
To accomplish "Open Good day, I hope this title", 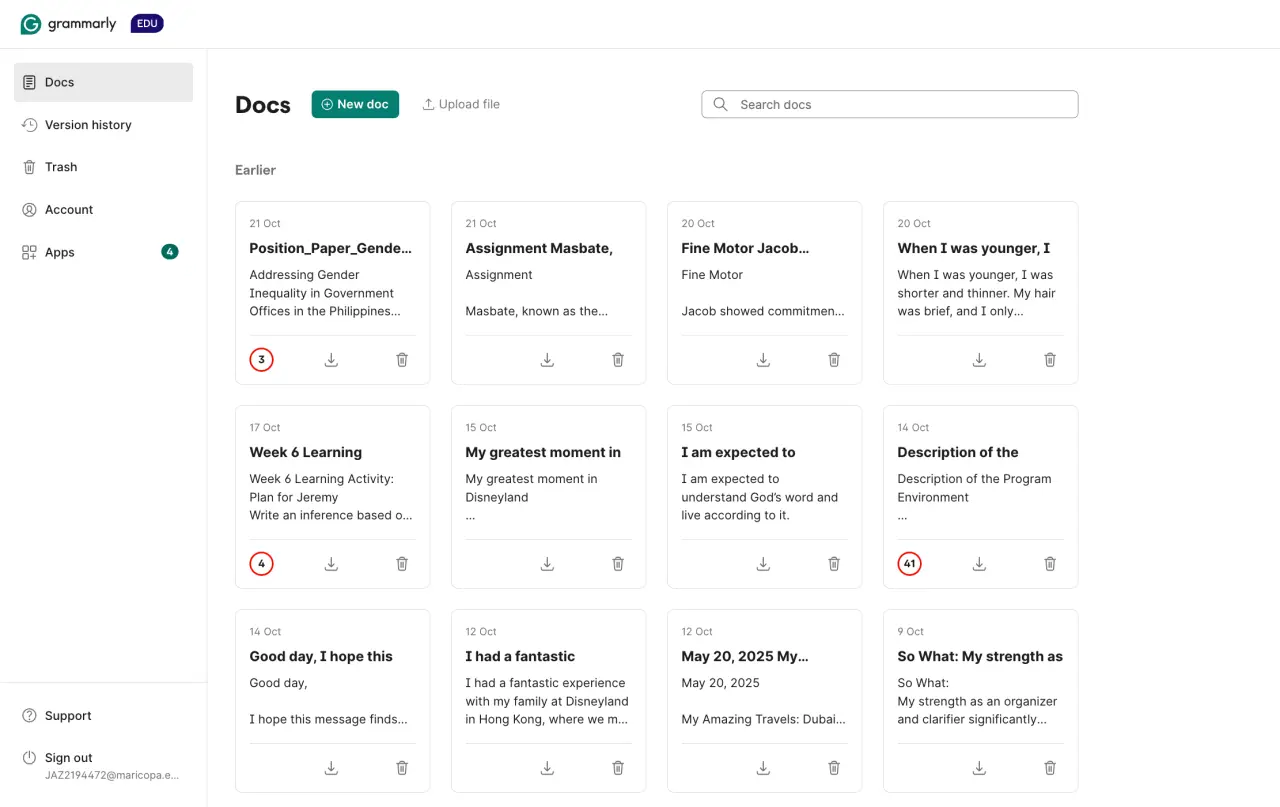I will point(321,656).
